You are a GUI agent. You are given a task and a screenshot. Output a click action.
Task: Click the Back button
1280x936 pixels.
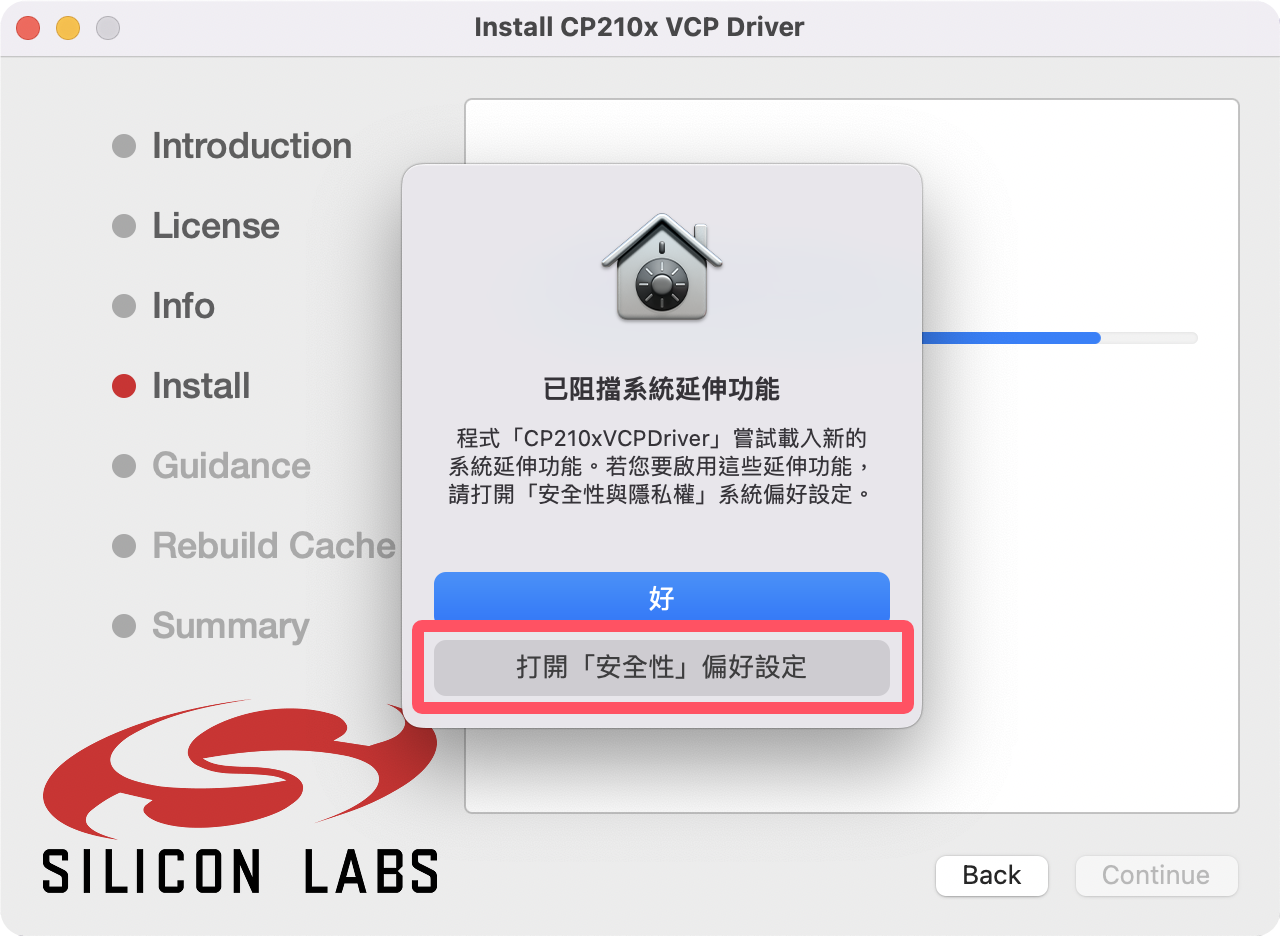coord(992,876)
